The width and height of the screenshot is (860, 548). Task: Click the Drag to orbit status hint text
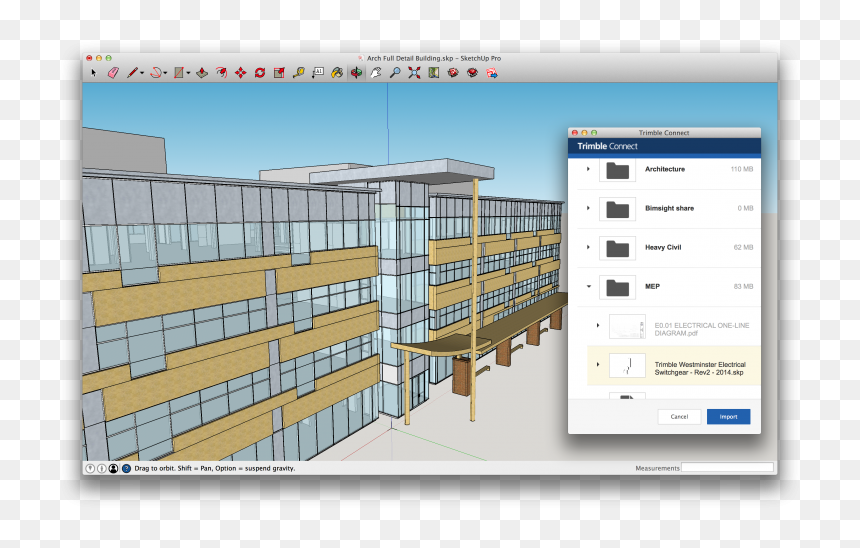click(214, 468)
